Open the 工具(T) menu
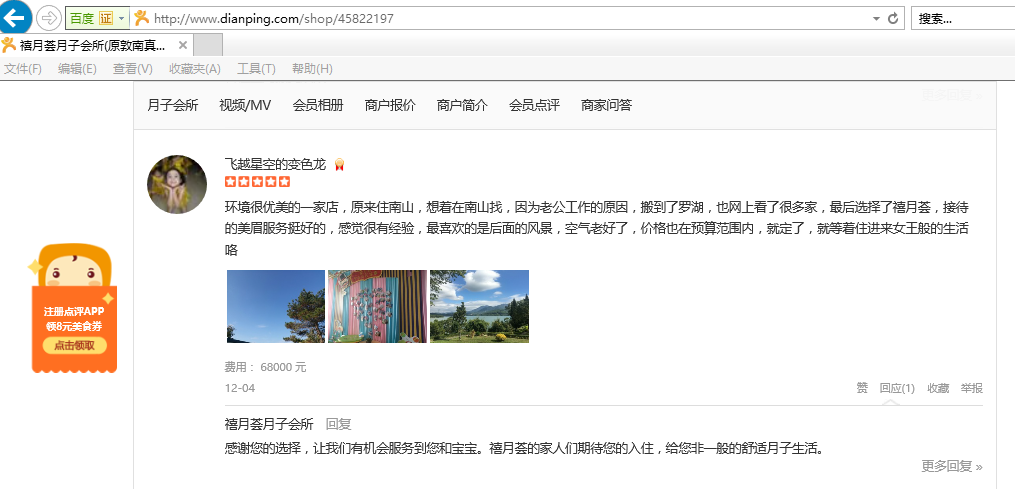1015x489 pixels. (x=256, y=68)
